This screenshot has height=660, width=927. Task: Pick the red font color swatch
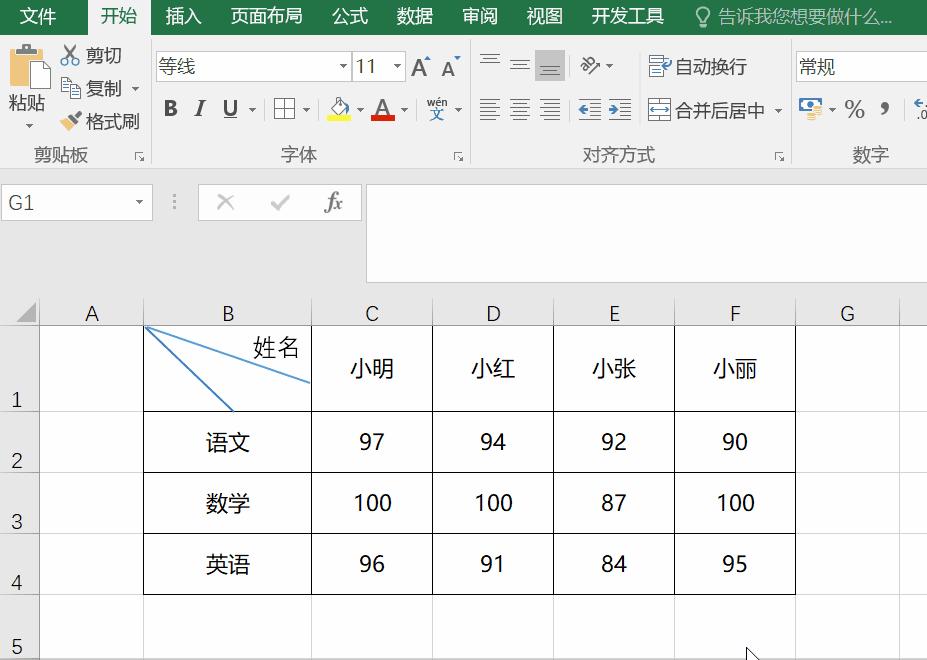click(385, 117)
